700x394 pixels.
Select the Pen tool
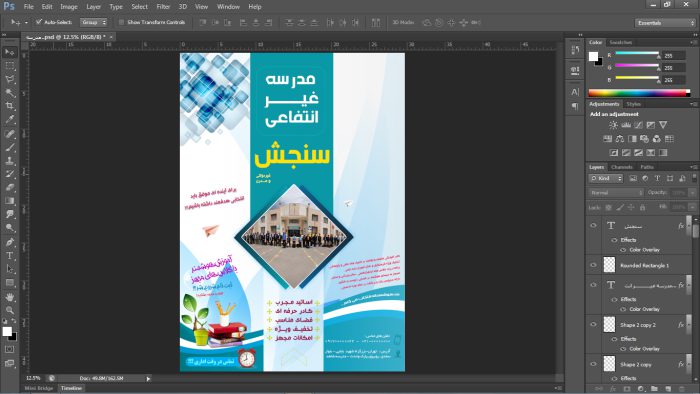tap(9, 242)
